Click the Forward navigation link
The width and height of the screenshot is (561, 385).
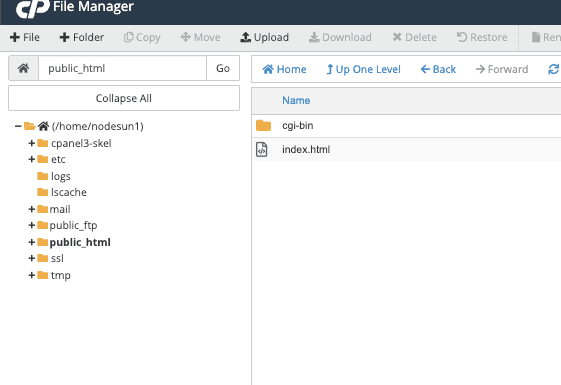[502, 69]
